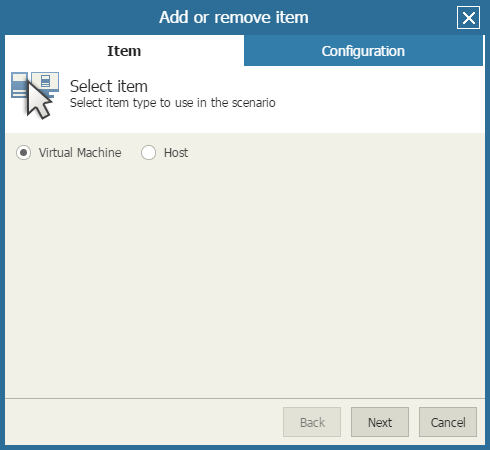Click the Next button
This screenshot has width=490, height=450.
click(x=380, y=422)
